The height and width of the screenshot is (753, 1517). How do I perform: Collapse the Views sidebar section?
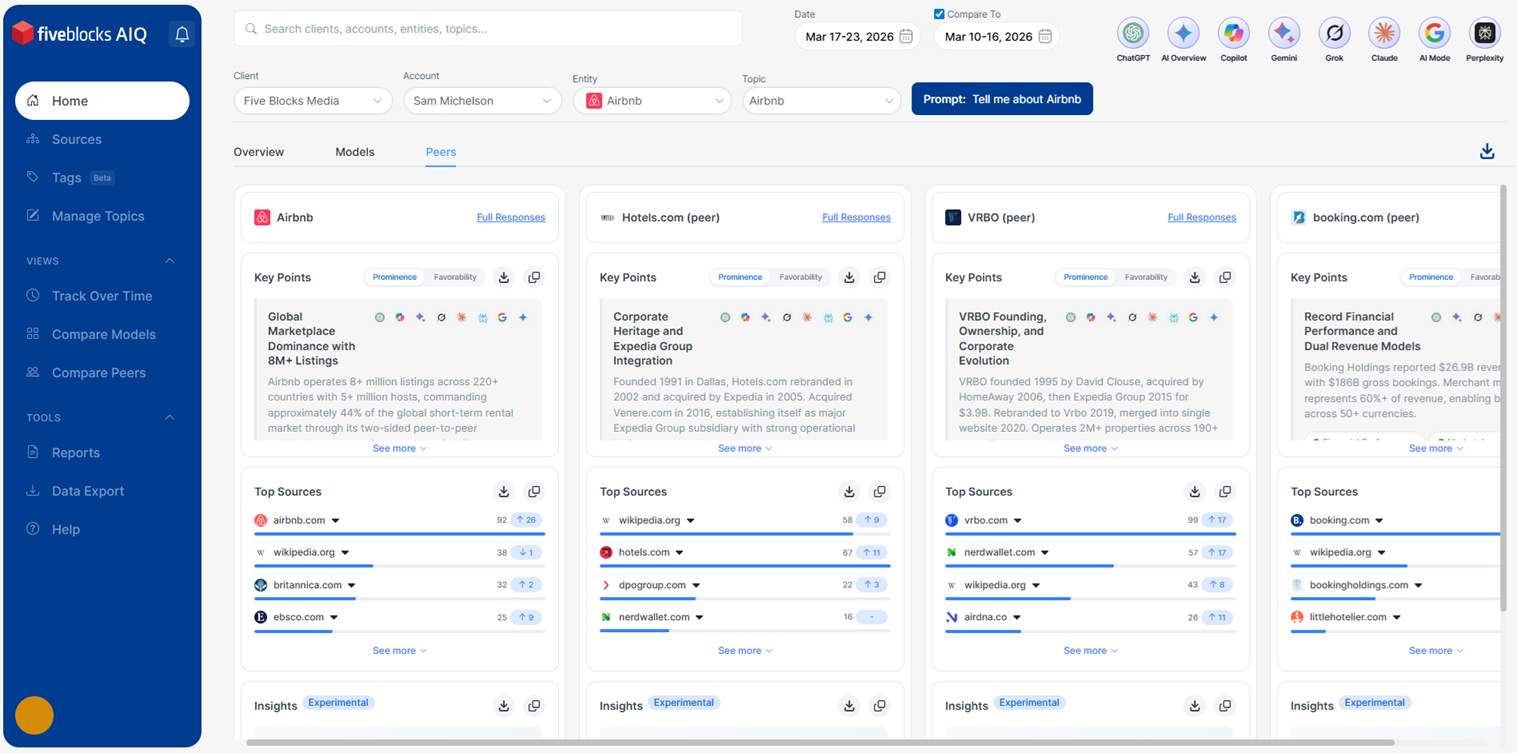tap(169, 261)
